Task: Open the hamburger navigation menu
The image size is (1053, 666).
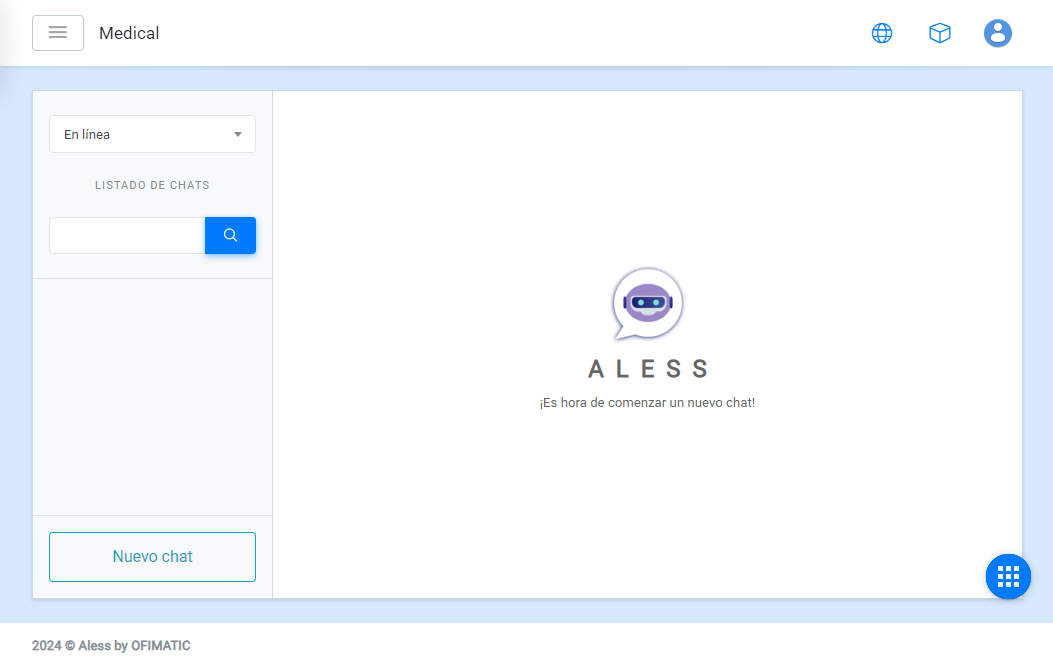Action: pyautogui.click(x=58, y=33)
